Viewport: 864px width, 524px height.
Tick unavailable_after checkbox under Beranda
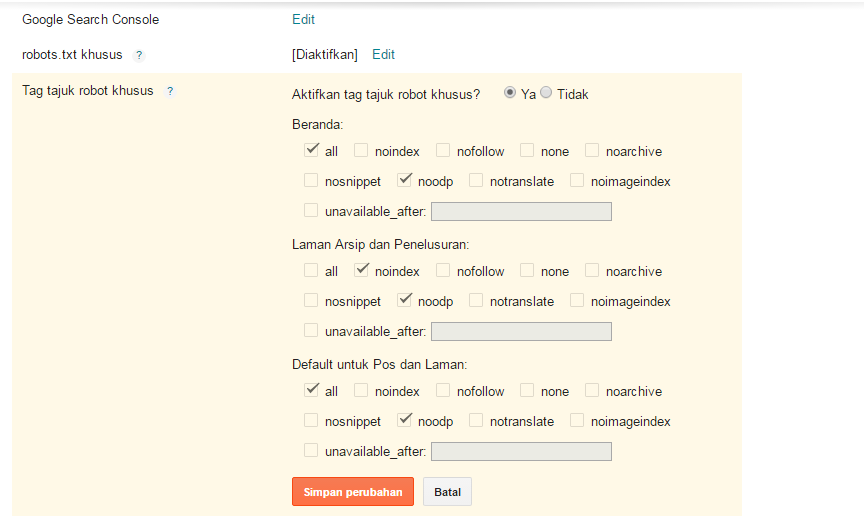coord(311,210)
